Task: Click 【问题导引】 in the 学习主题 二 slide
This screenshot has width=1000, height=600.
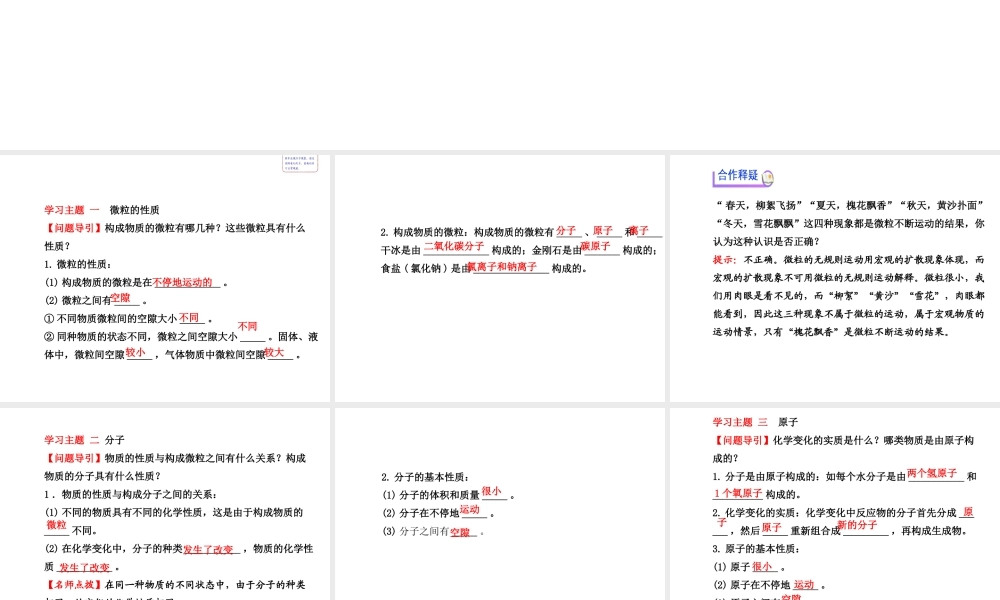Action: pos(73,458)
